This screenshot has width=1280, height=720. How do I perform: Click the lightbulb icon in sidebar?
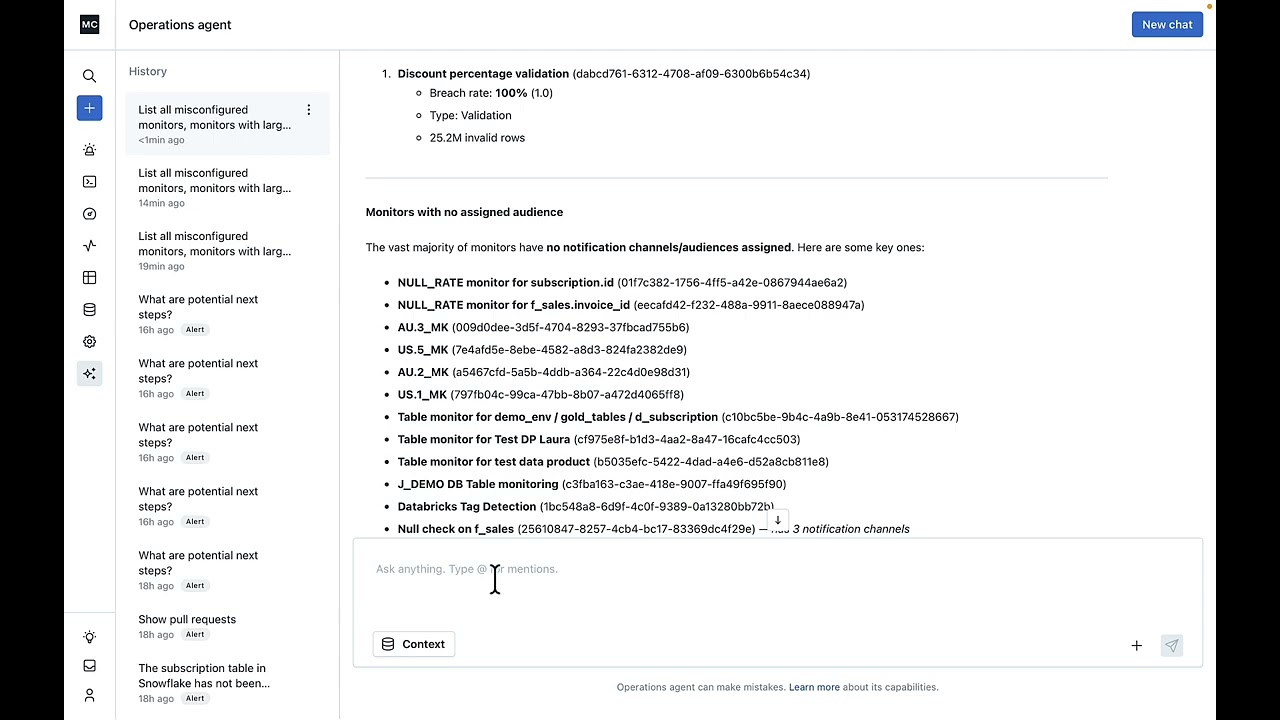point(89,637)
